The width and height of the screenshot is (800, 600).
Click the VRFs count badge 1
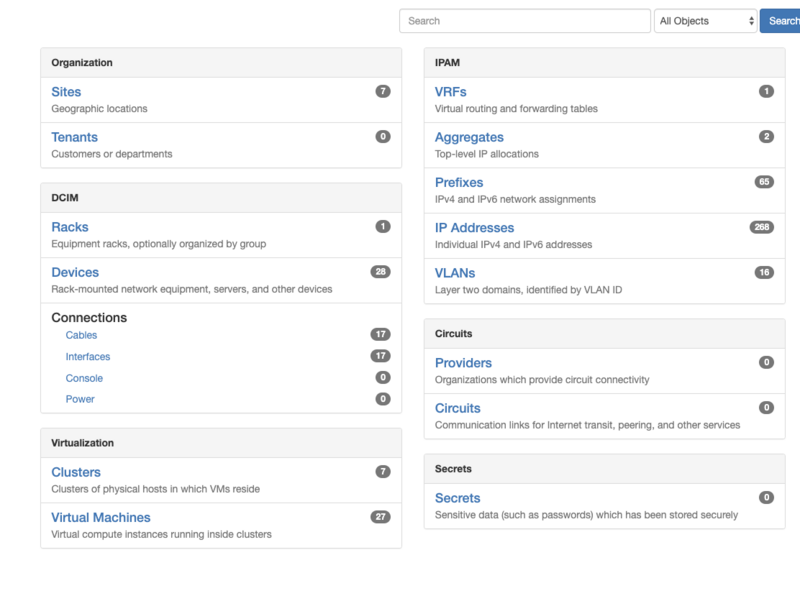[766, 91]
